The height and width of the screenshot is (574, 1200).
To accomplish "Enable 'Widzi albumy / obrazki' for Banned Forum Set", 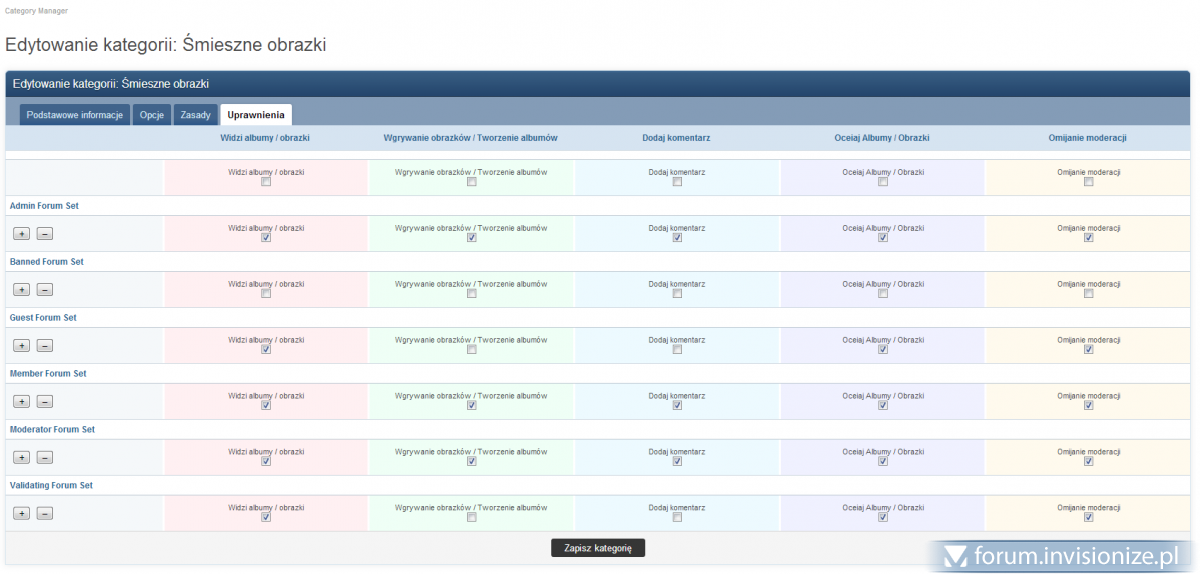I will [266, 294].
